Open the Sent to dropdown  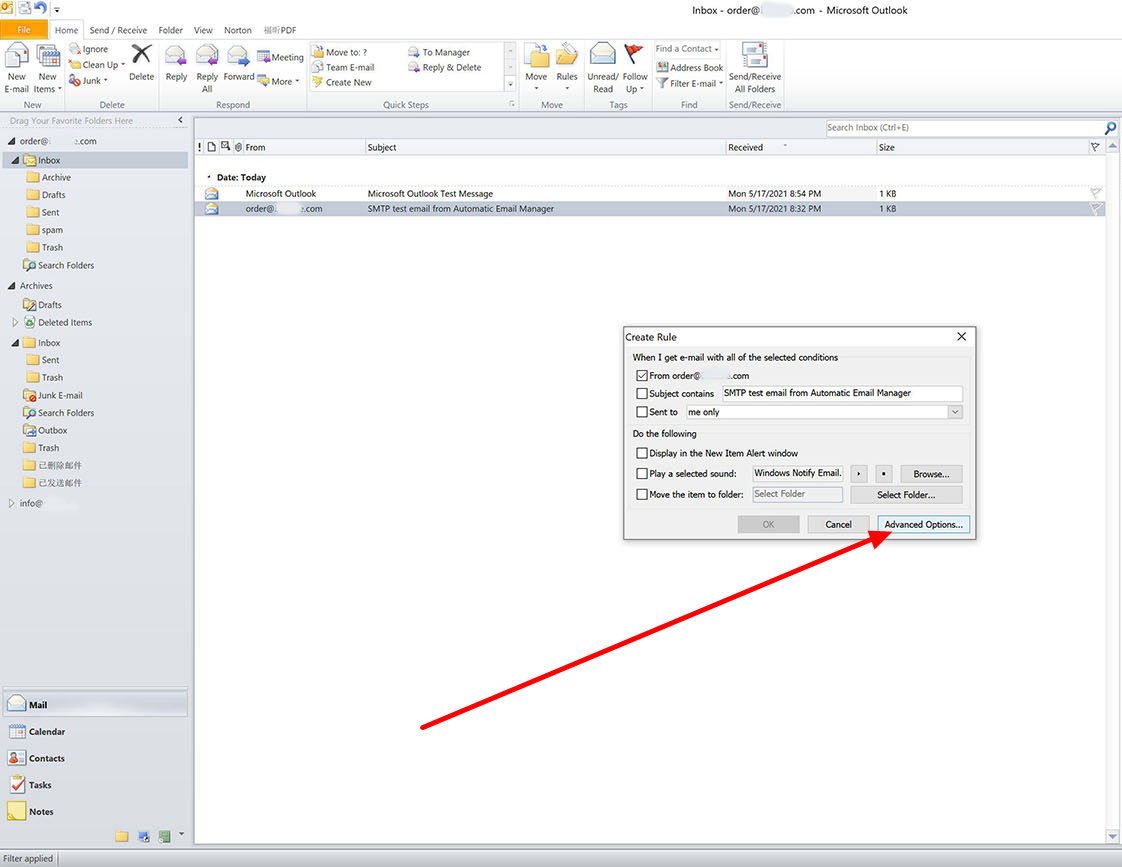[x=955, y=412]
